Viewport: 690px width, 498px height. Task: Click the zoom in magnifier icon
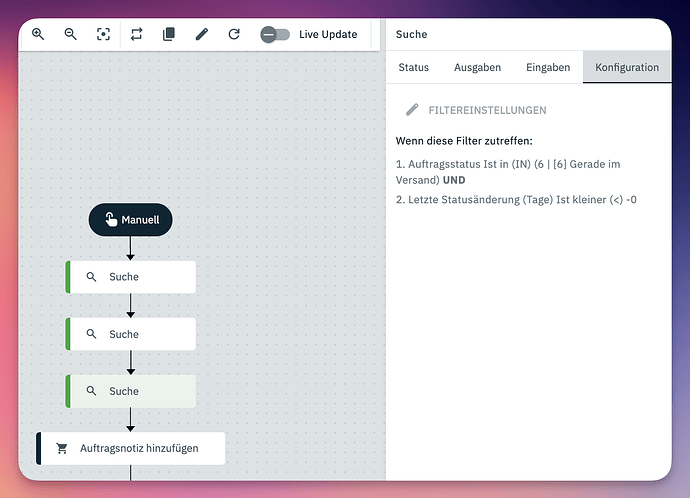click(38, 34)
